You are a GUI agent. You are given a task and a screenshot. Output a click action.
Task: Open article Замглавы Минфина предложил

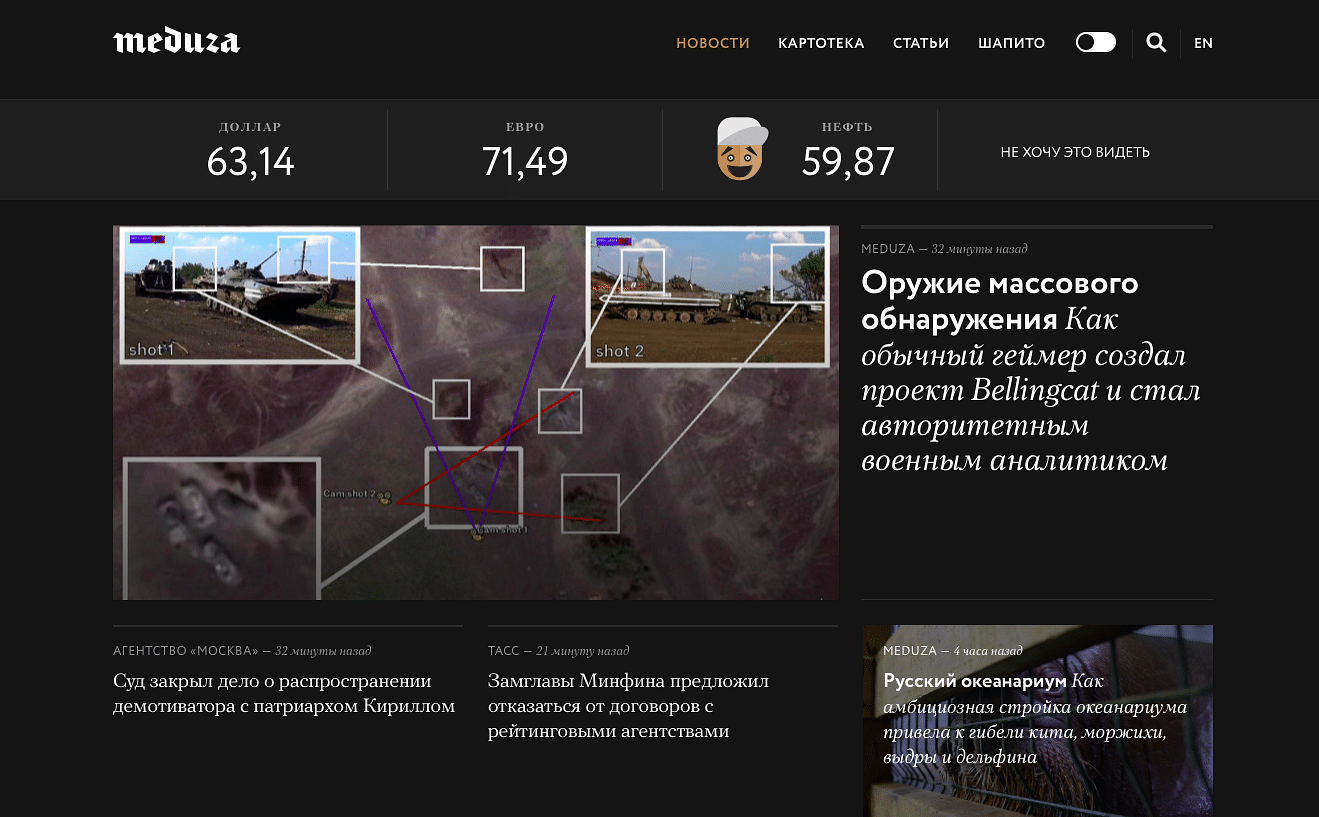pyautogui.click(x=628, y=706)
